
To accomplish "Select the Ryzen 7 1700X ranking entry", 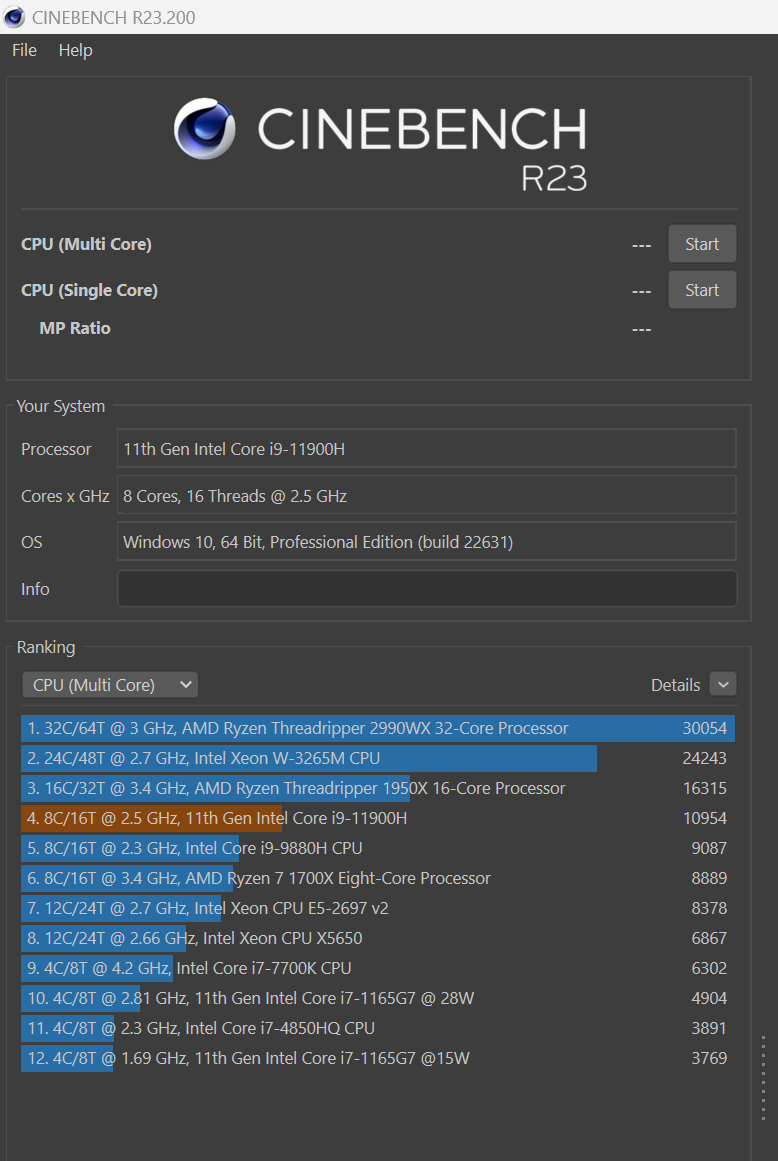I will click(x=378, y=878).
